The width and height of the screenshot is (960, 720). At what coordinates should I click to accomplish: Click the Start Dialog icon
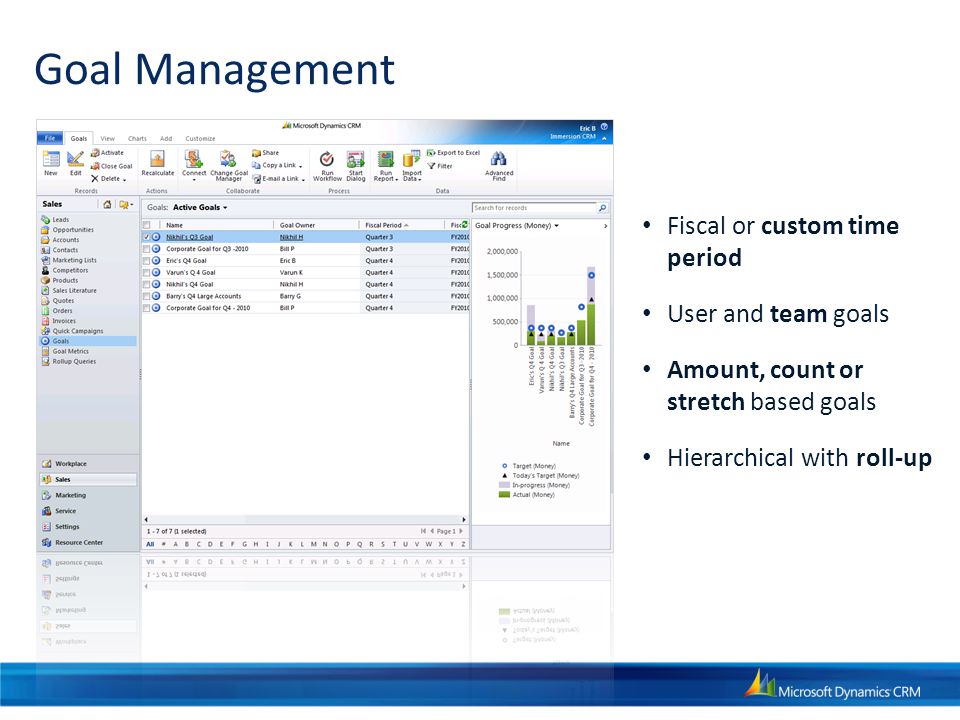pos(355,159)
